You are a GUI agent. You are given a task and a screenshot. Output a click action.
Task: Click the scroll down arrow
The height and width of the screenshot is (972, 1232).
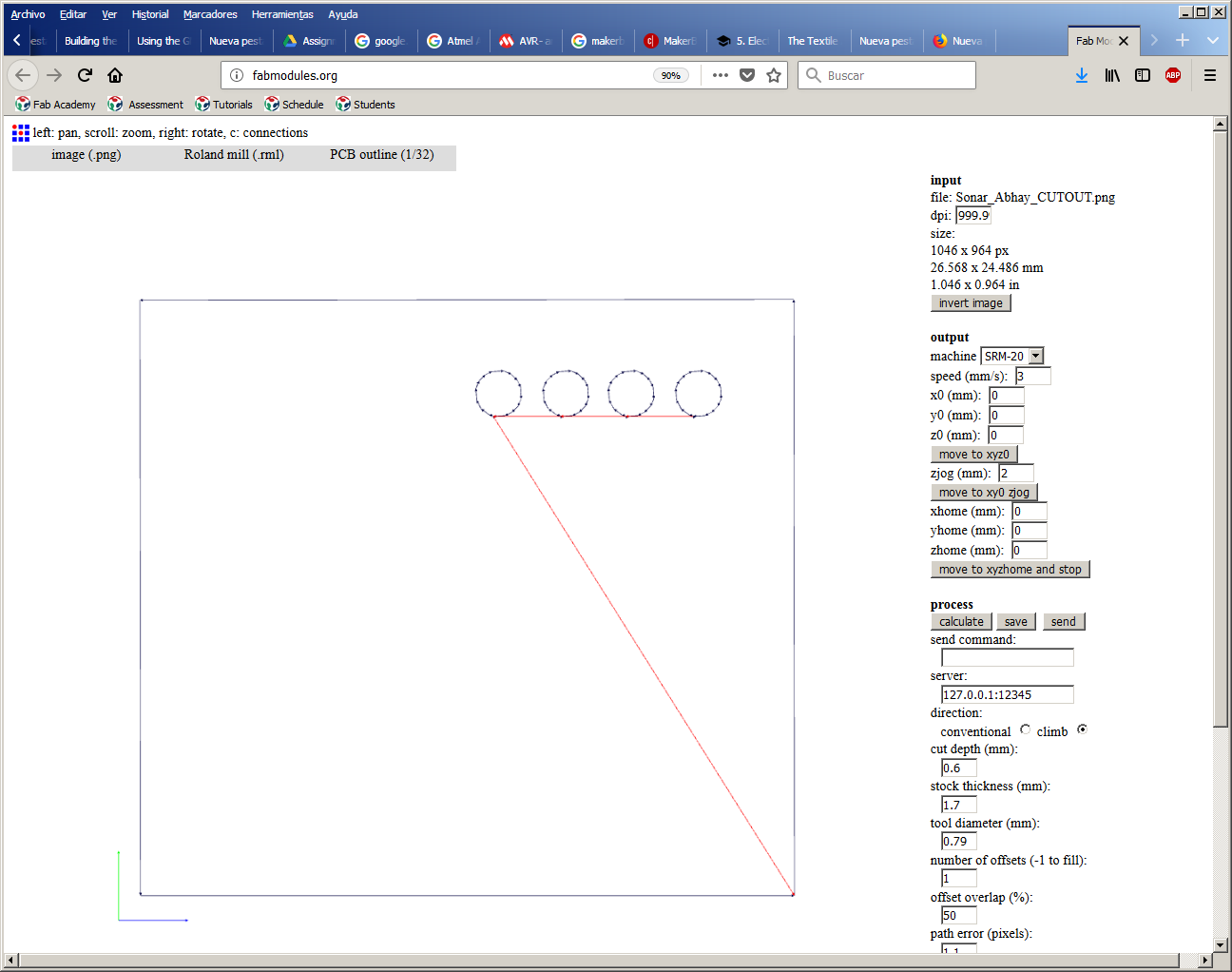[x=1221, y=945]
